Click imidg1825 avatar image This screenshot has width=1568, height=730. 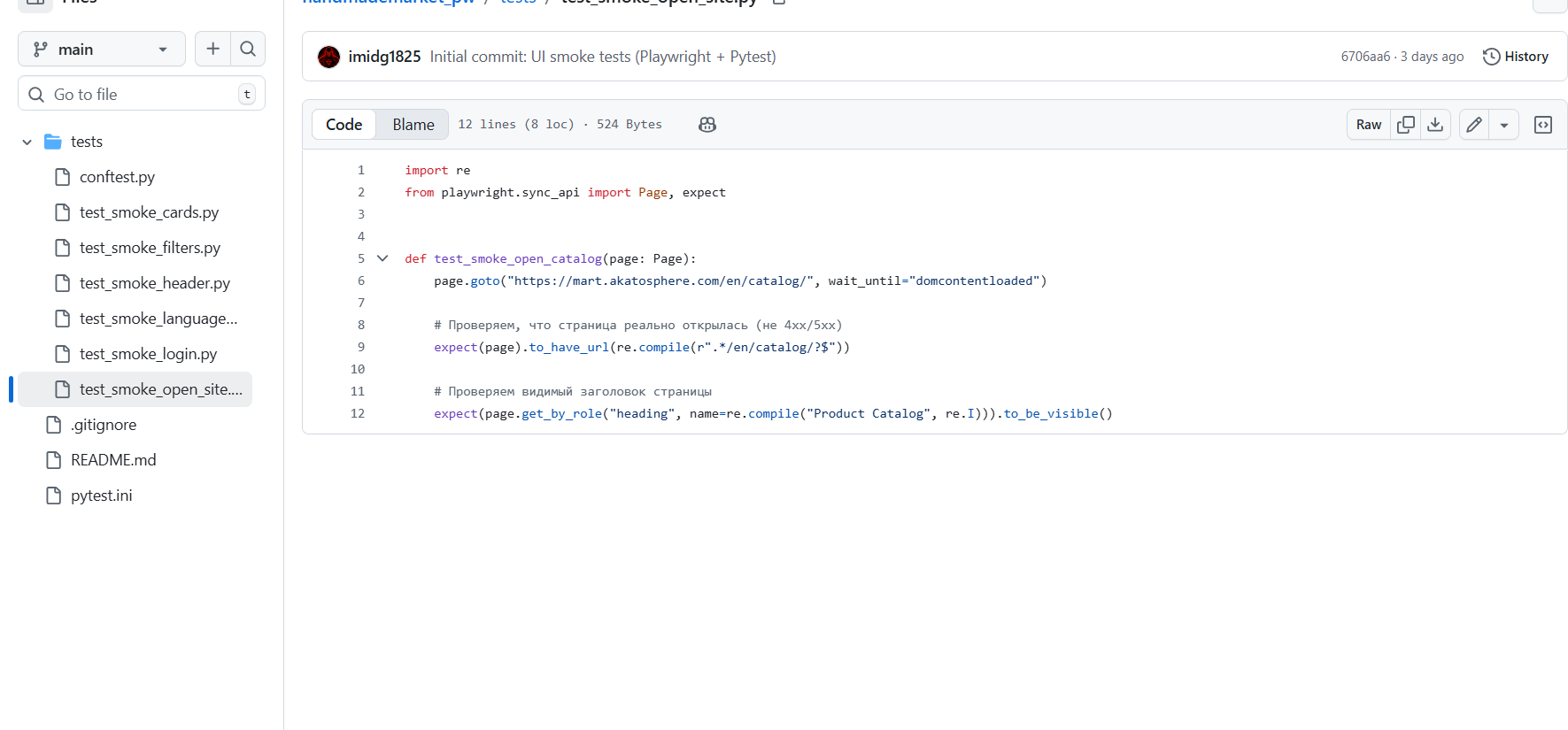[x=329, y=57]
